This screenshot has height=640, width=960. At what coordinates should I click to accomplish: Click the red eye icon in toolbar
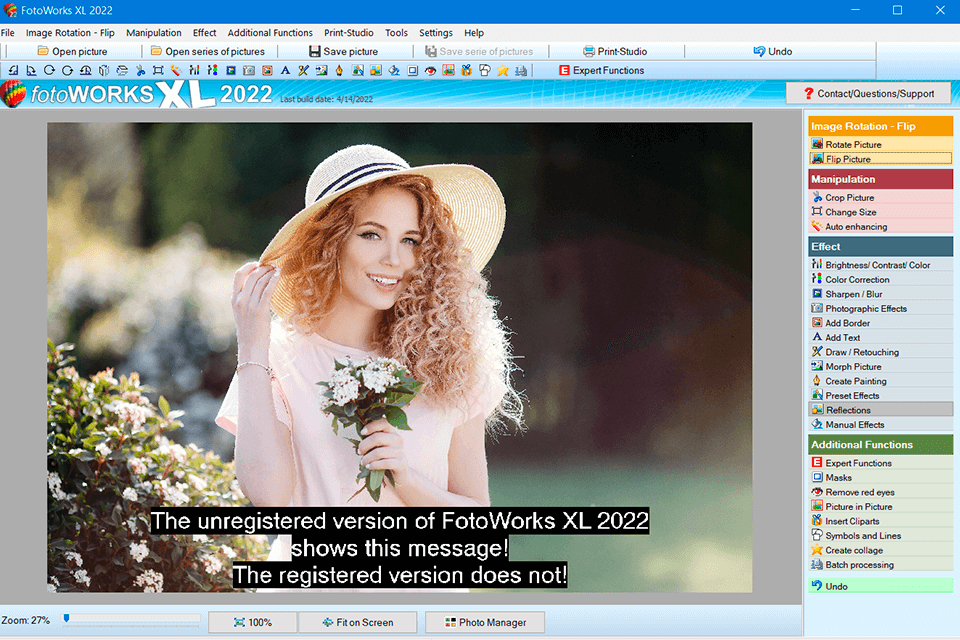430,70
